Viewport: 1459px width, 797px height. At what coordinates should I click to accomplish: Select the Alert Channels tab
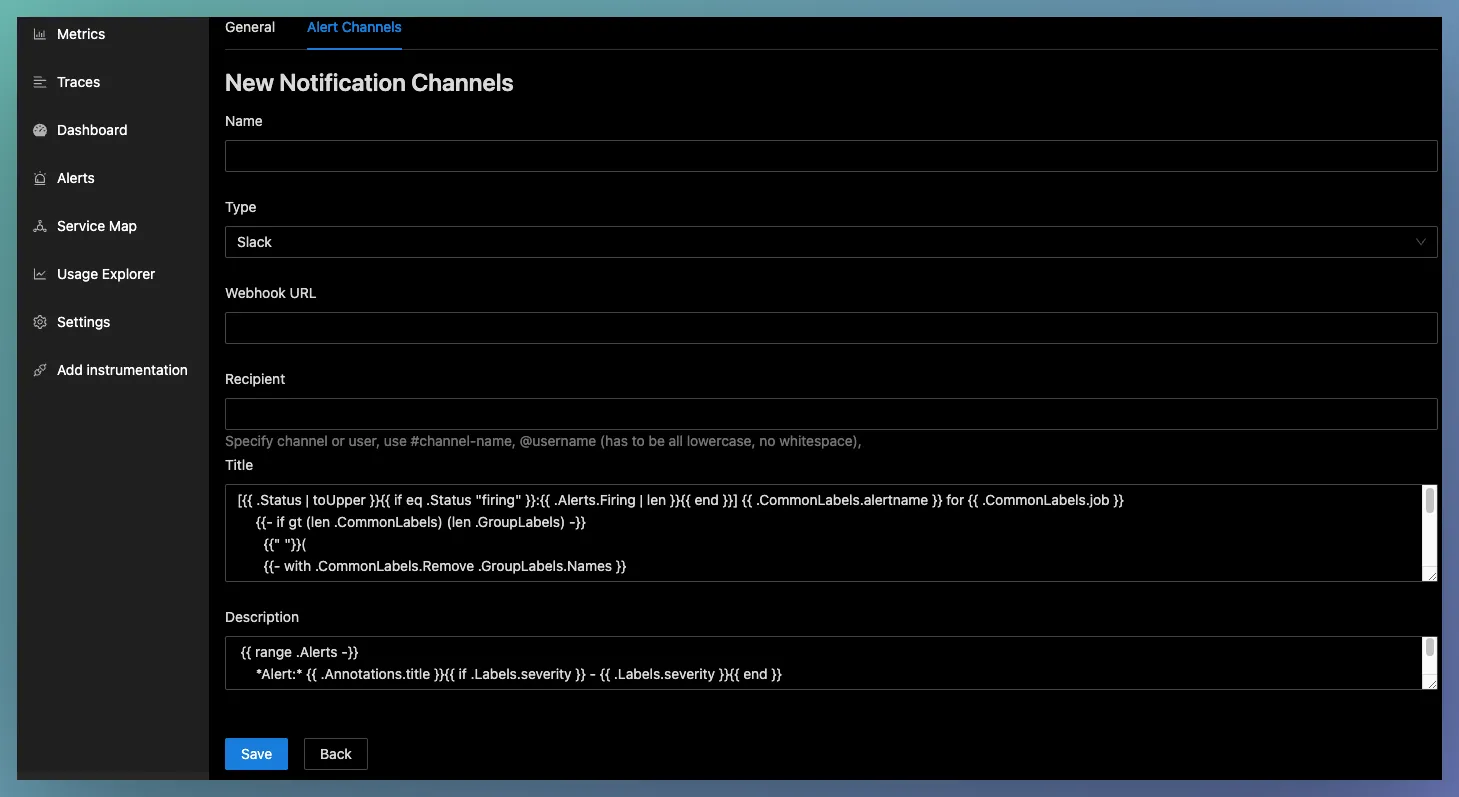click(x=354, y=27)
